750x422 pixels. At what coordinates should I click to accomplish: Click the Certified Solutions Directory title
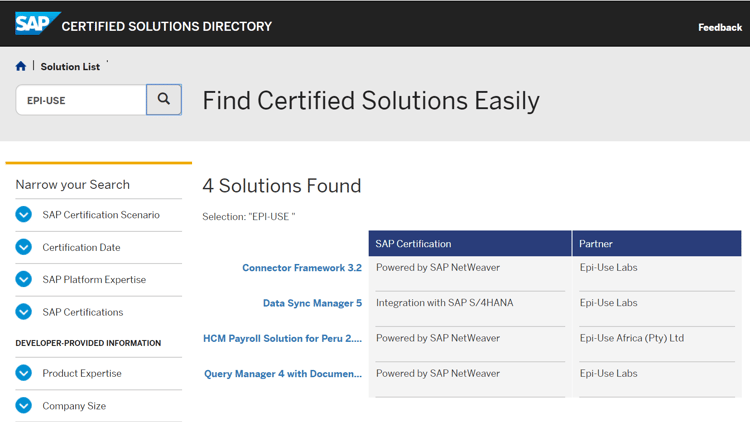166,26
